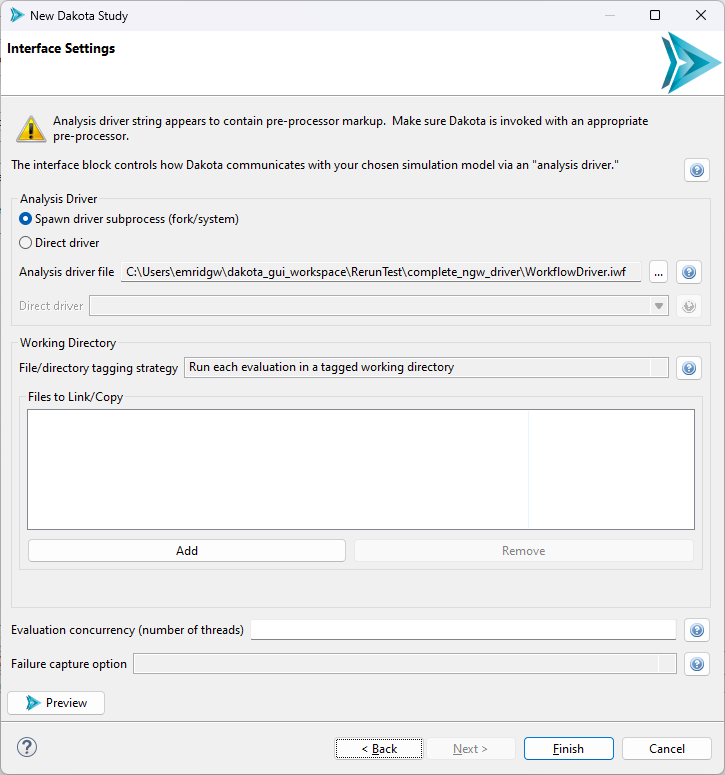Click the Dakota icon in title bar

coord(17,15)
